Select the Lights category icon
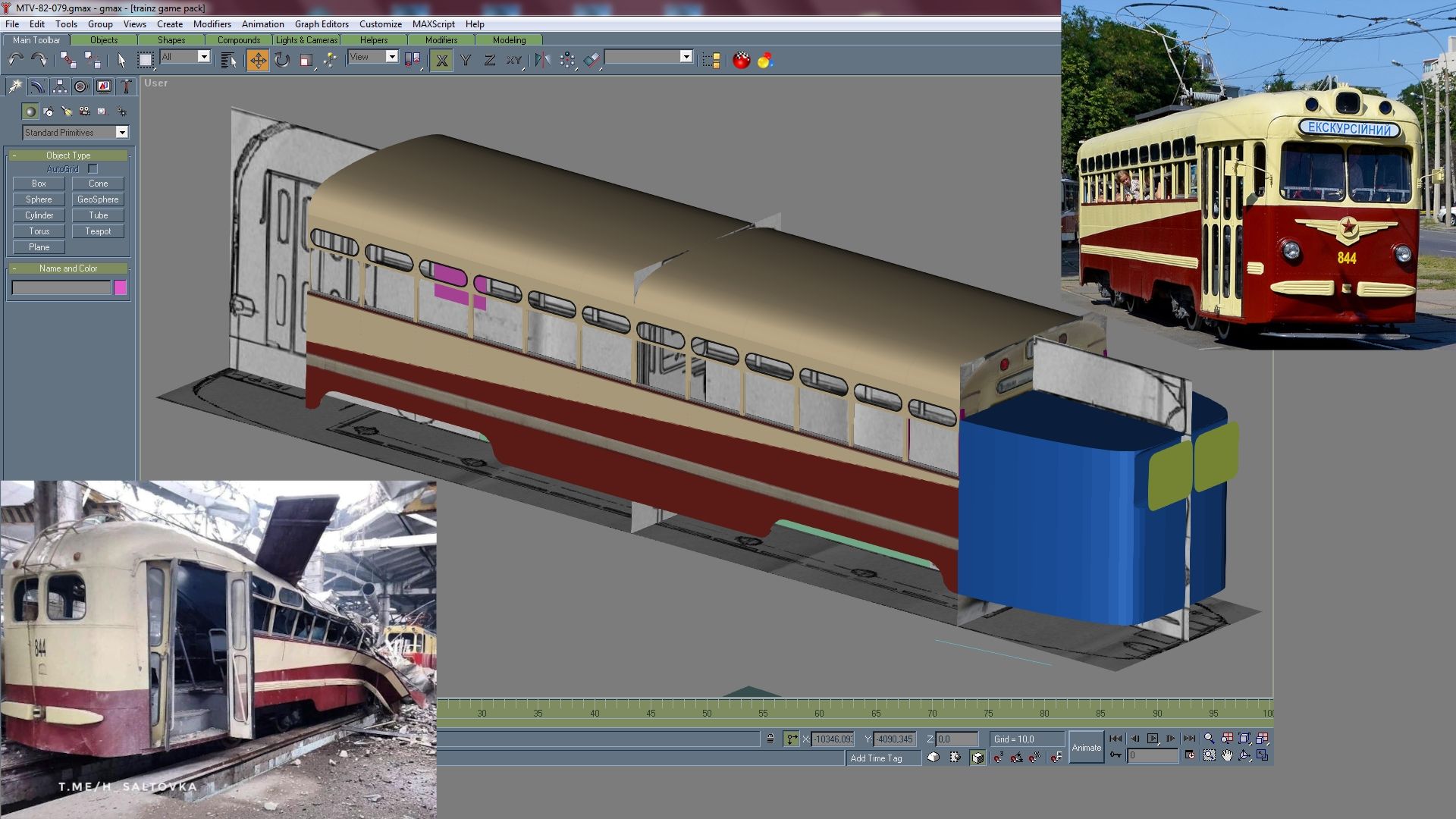The width and height of the screenshot is (1456, 819). [x=67, y=111]
